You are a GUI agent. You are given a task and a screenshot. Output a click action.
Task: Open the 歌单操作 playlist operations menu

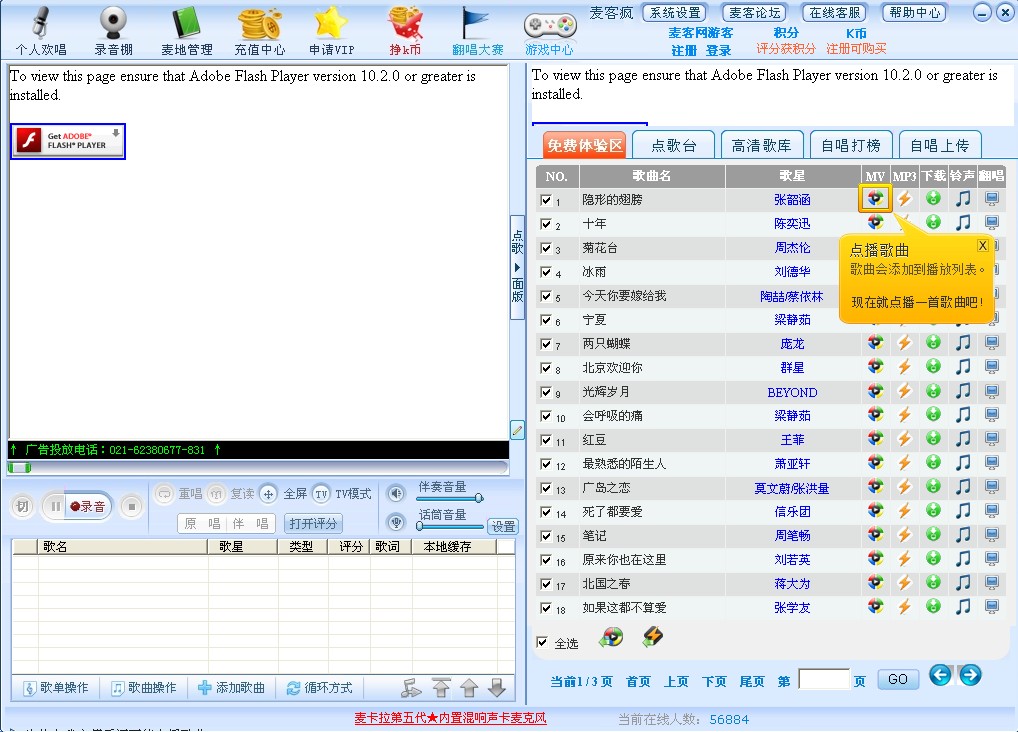tap(55, 688)
